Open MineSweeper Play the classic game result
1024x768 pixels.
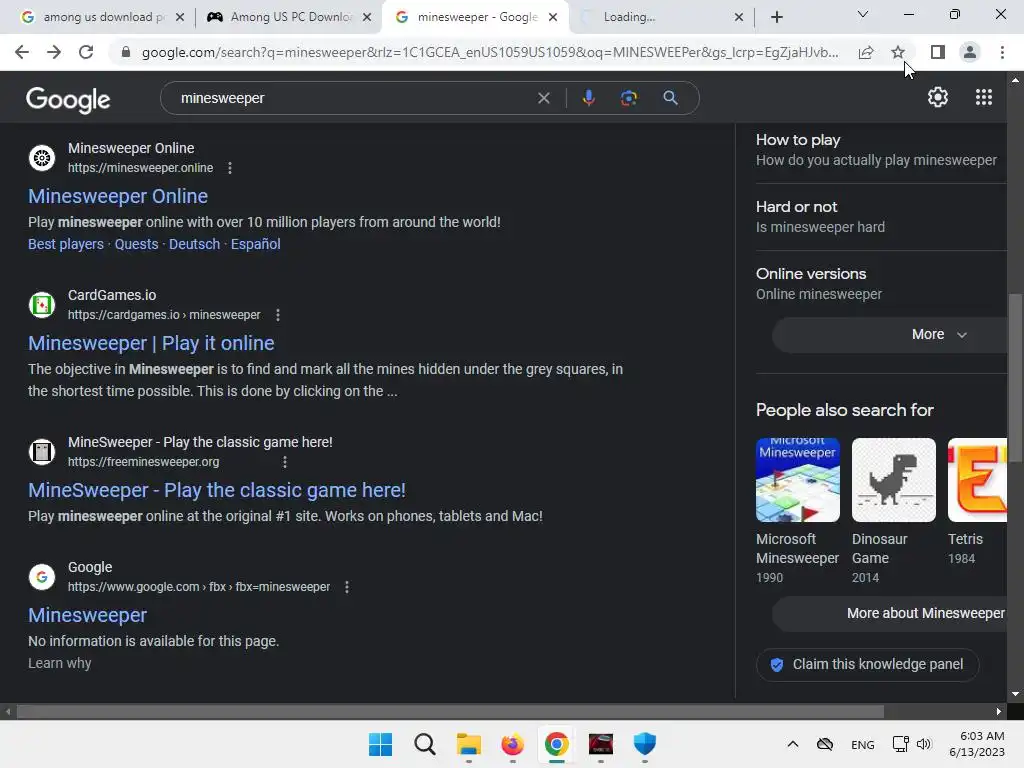coord(217,490)
